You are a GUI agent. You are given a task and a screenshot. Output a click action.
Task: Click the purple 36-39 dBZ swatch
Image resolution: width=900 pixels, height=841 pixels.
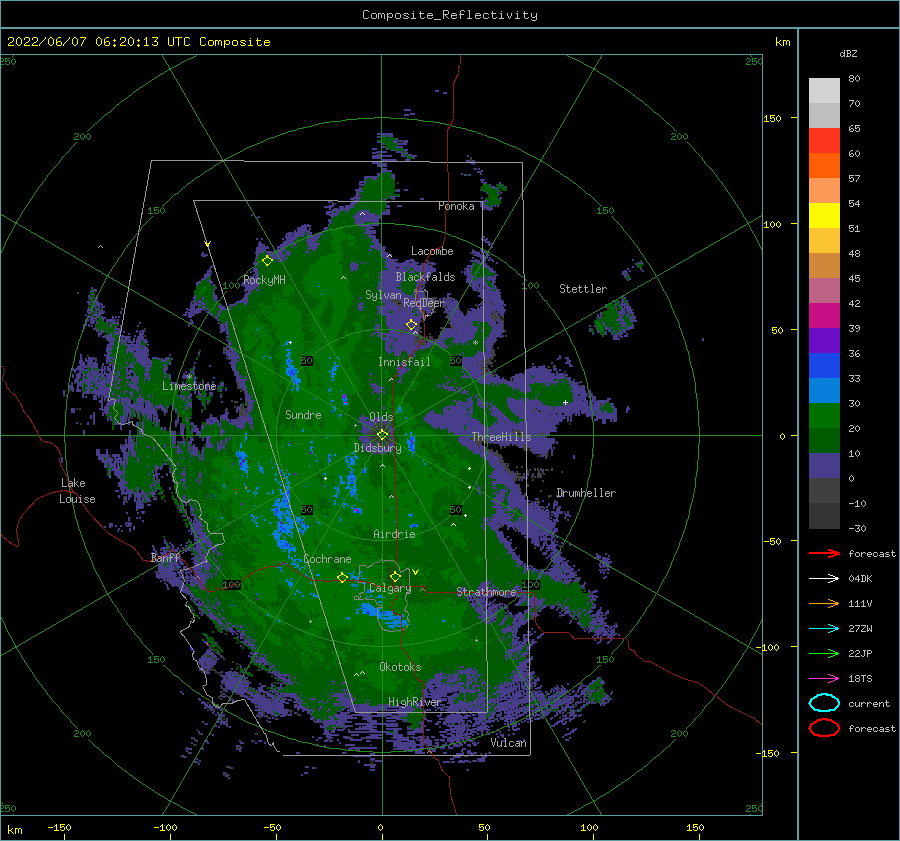(x=824, y=341)
